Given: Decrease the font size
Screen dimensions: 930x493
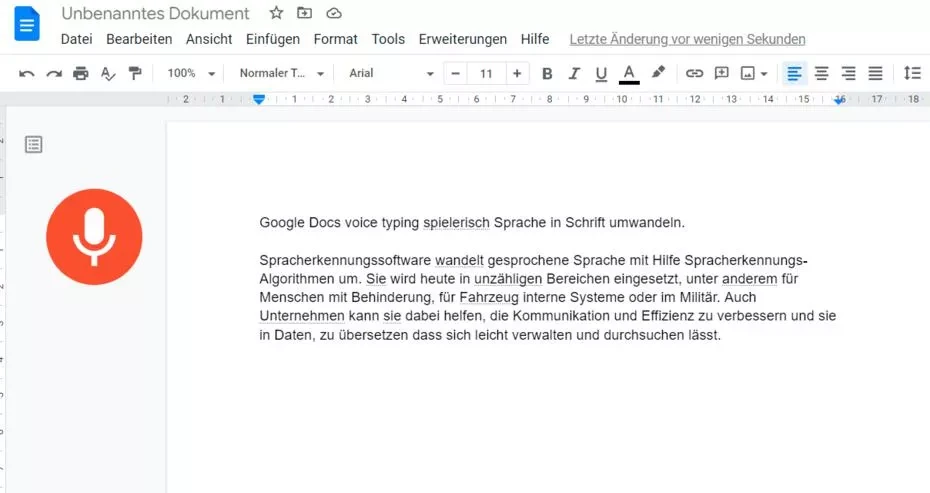Looking at the screenshot, I should coord(456,74).
